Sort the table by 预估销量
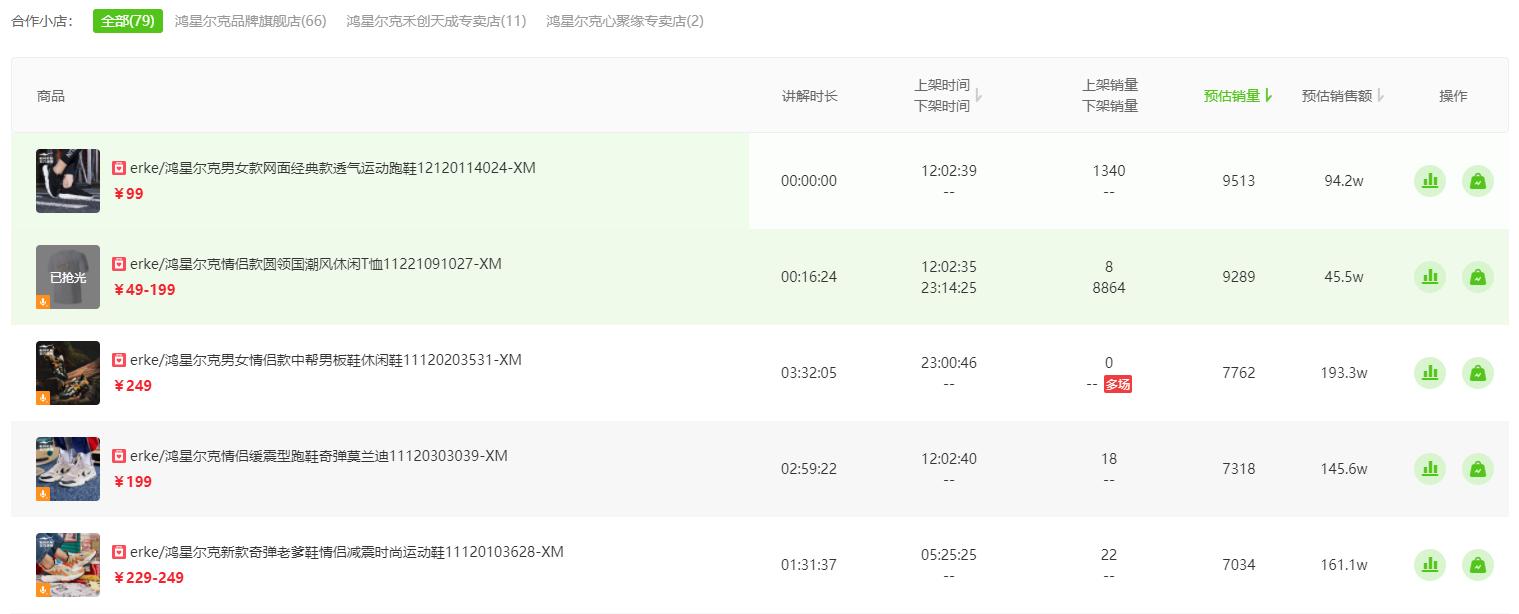This screenshot has width=1519, height=614. pyautogui.click(x=1238, y=96)
